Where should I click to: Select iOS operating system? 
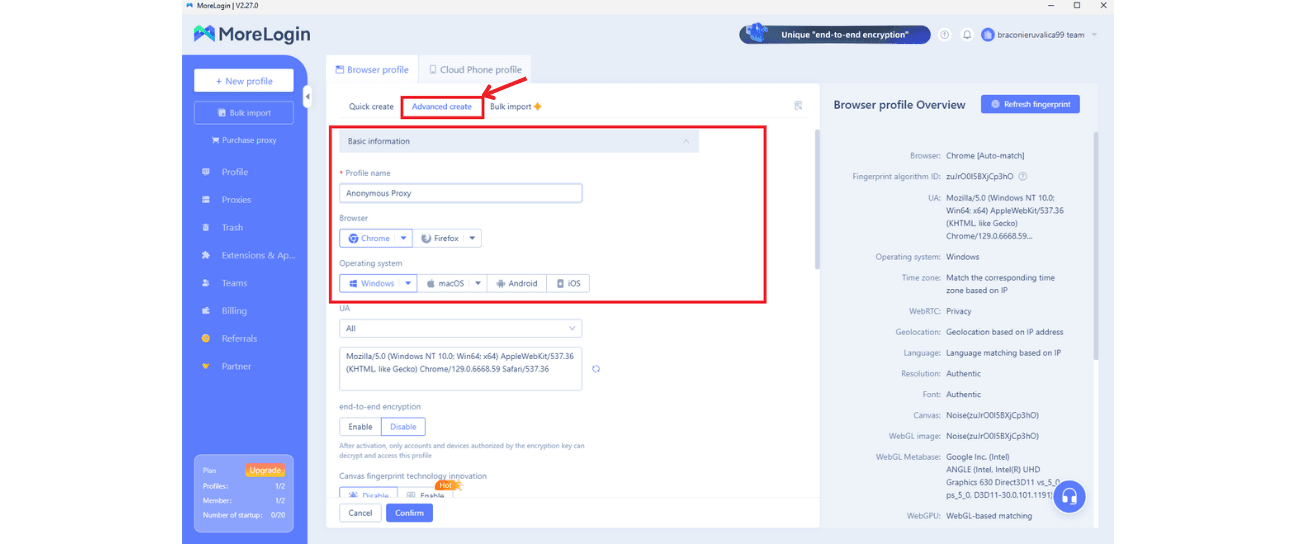pyautogui.click(x=568, y=284)
